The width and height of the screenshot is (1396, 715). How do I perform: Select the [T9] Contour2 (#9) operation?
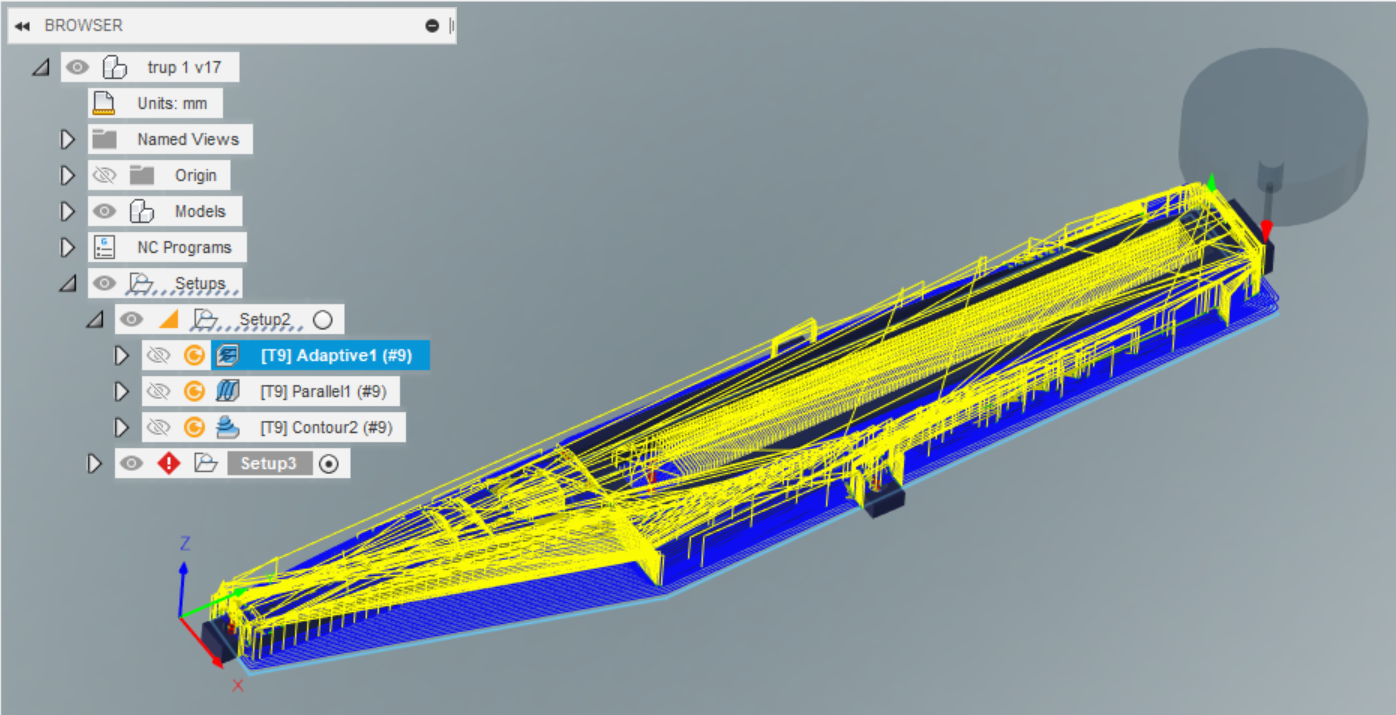326,427
